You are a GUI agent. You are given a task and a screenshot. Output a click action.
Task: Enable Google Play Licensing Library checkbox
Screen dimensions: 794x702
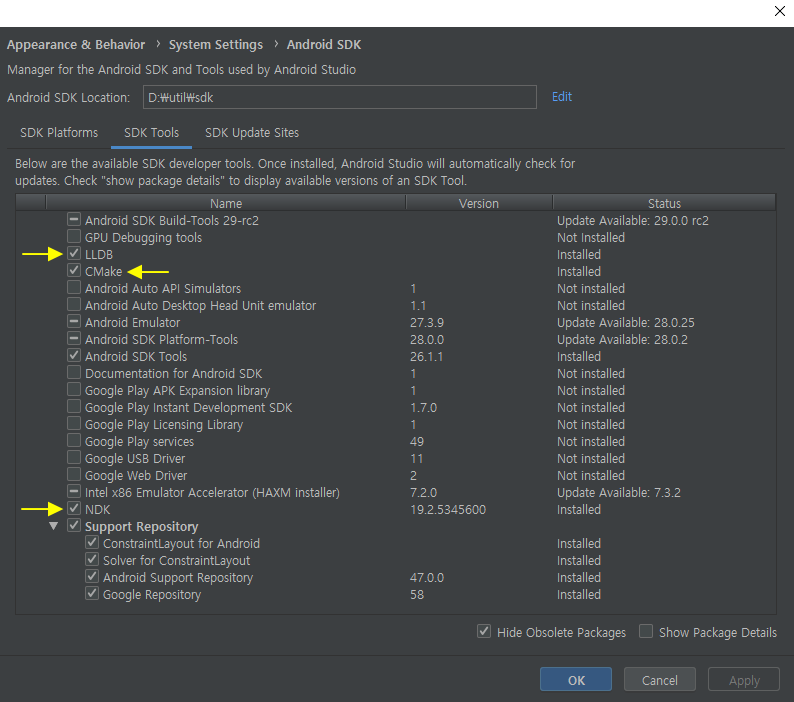(74, 423)
